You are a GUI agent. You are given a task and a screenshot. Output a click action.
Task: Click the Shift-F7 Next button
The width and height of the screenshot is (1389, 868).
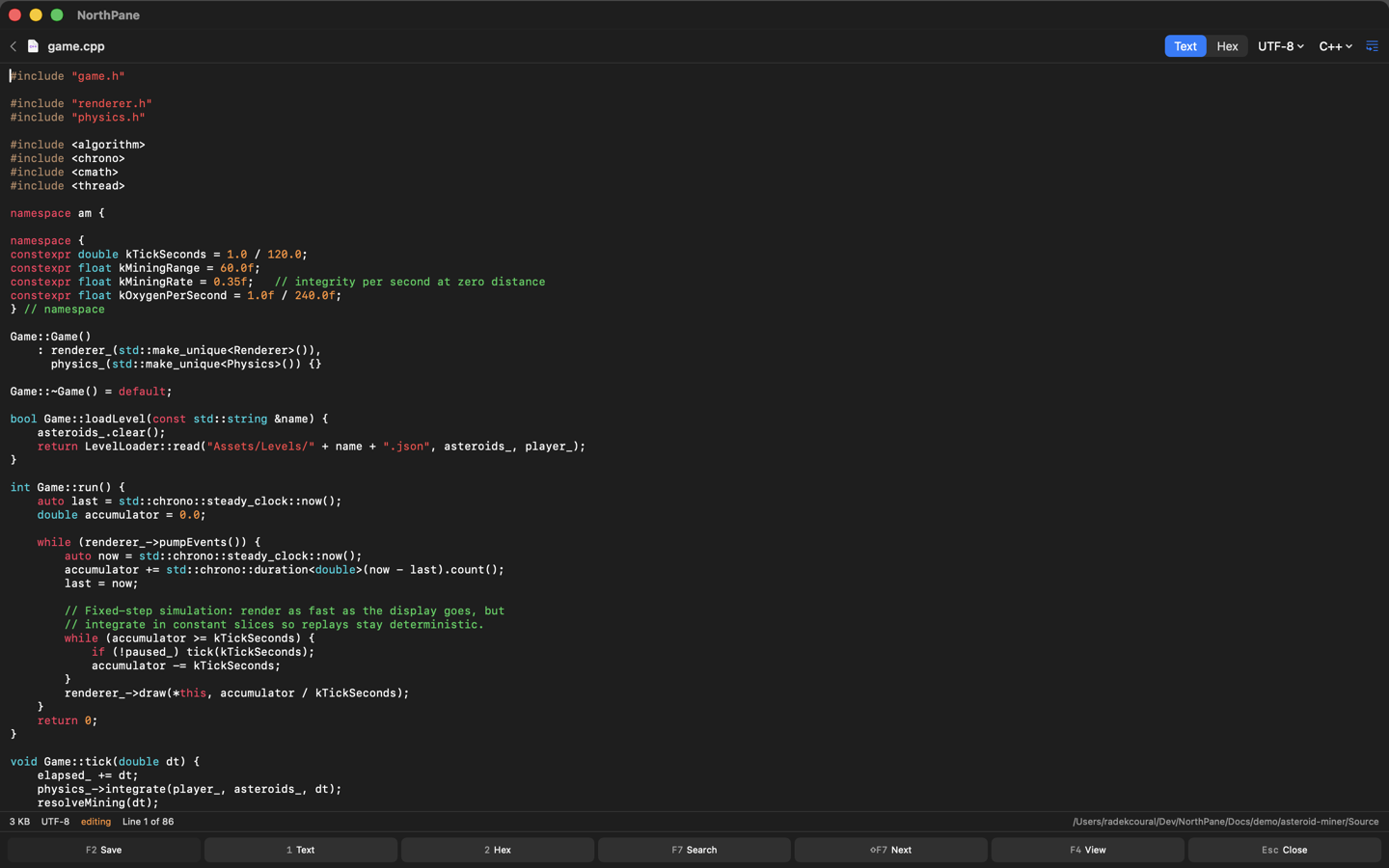click(891, 850)
